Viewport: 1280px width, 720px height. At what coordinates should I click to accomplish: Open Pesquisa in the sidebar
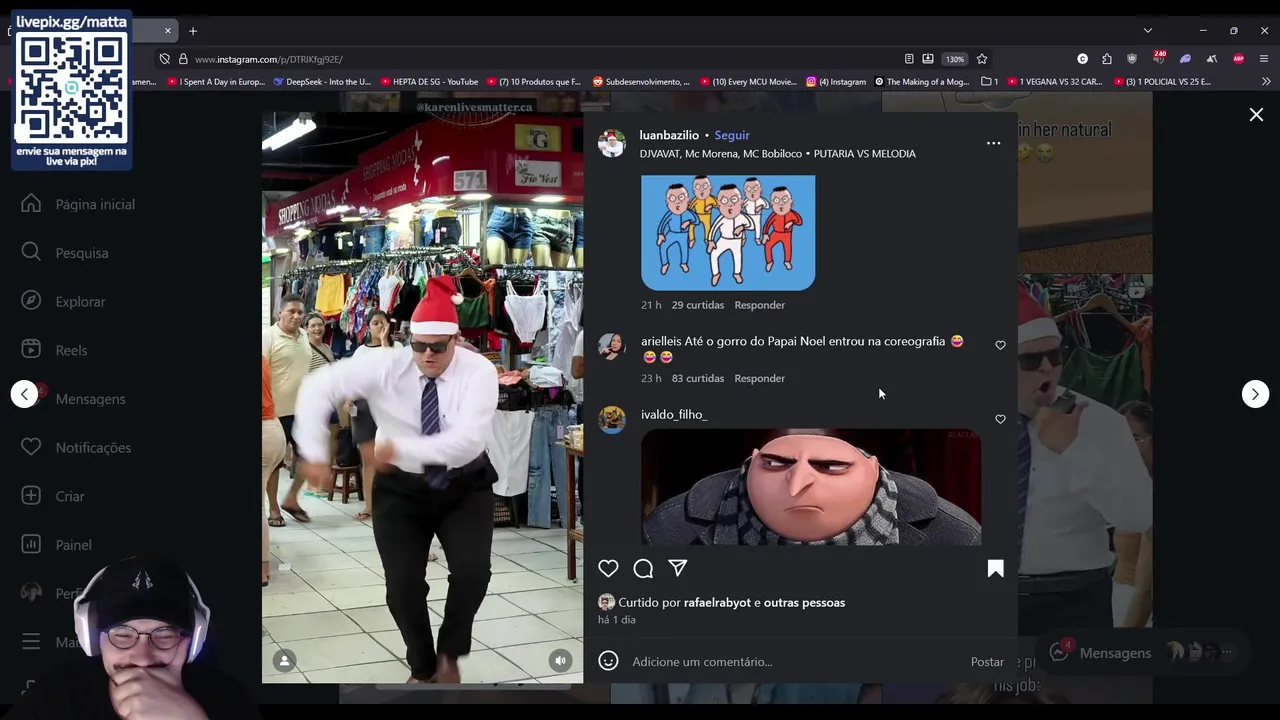pos(65,253)
